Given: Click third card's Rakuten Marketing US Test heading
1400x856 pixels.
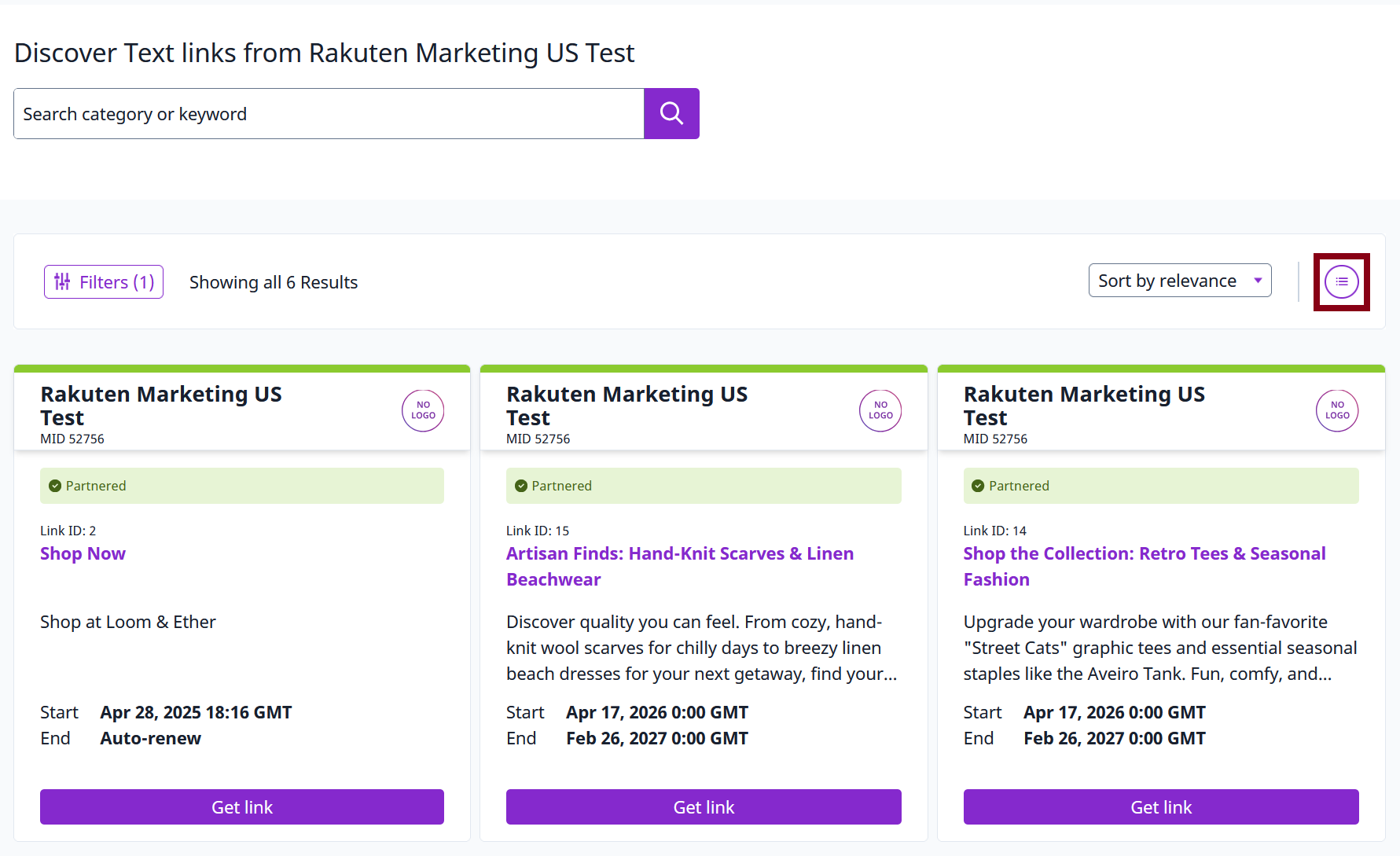Looking at the screenshot, I should click(x=1084, y=406).
